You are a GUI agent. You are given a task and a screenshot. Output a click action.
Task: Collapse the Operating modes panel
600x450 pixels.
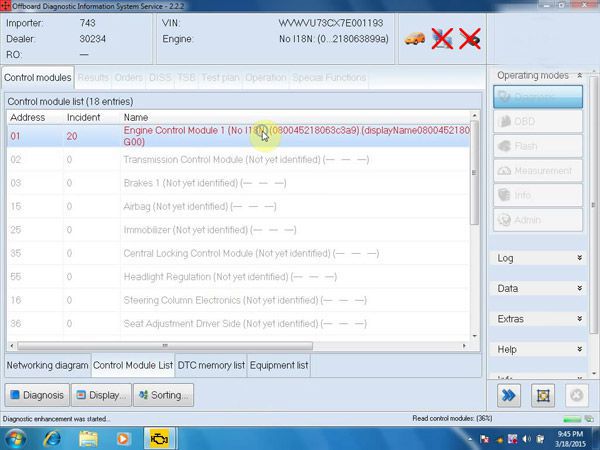pyautogui.click(x=580, y=76)
